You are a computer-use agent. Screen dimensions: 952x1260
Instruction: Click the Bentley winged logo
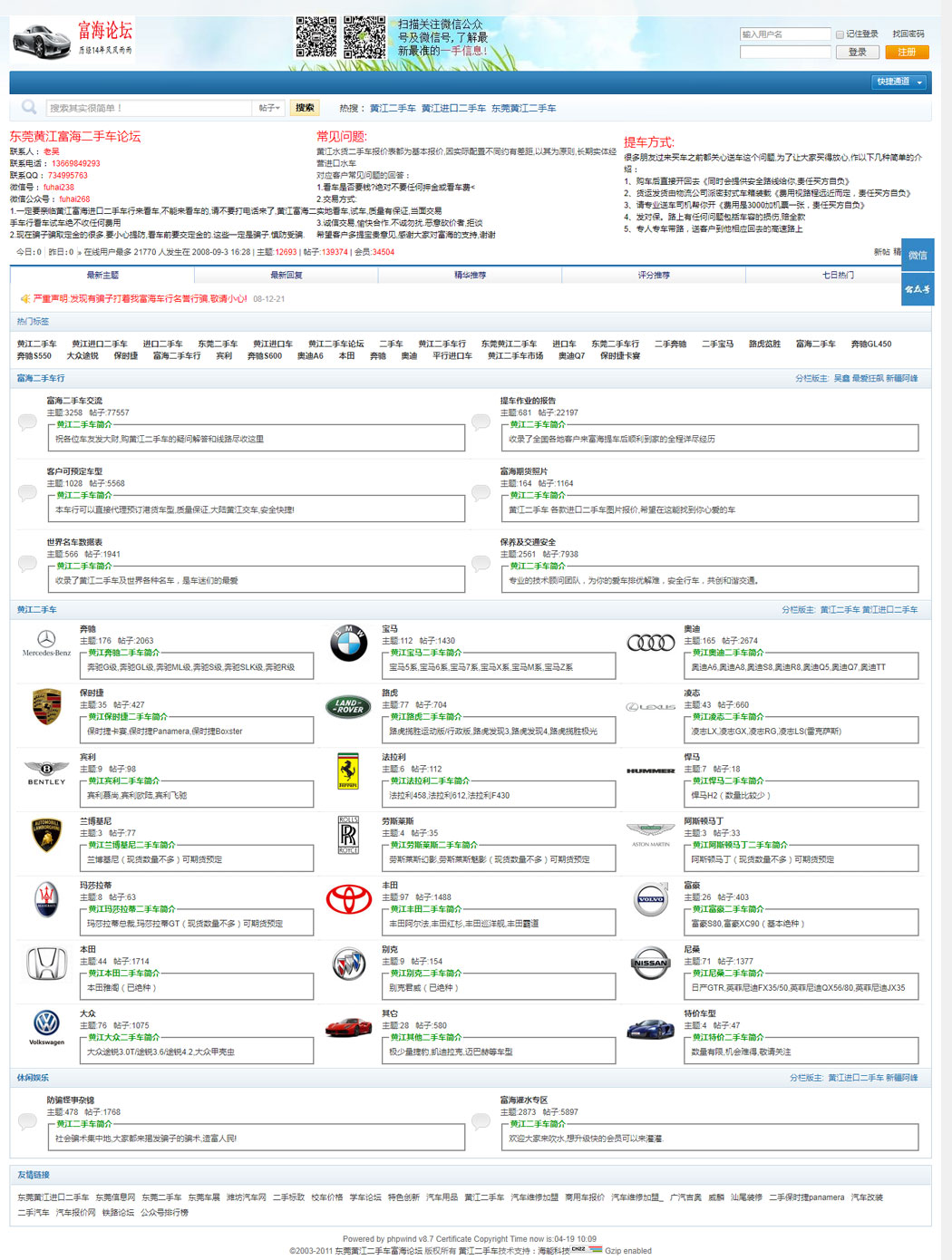click(x=46, y=772)
